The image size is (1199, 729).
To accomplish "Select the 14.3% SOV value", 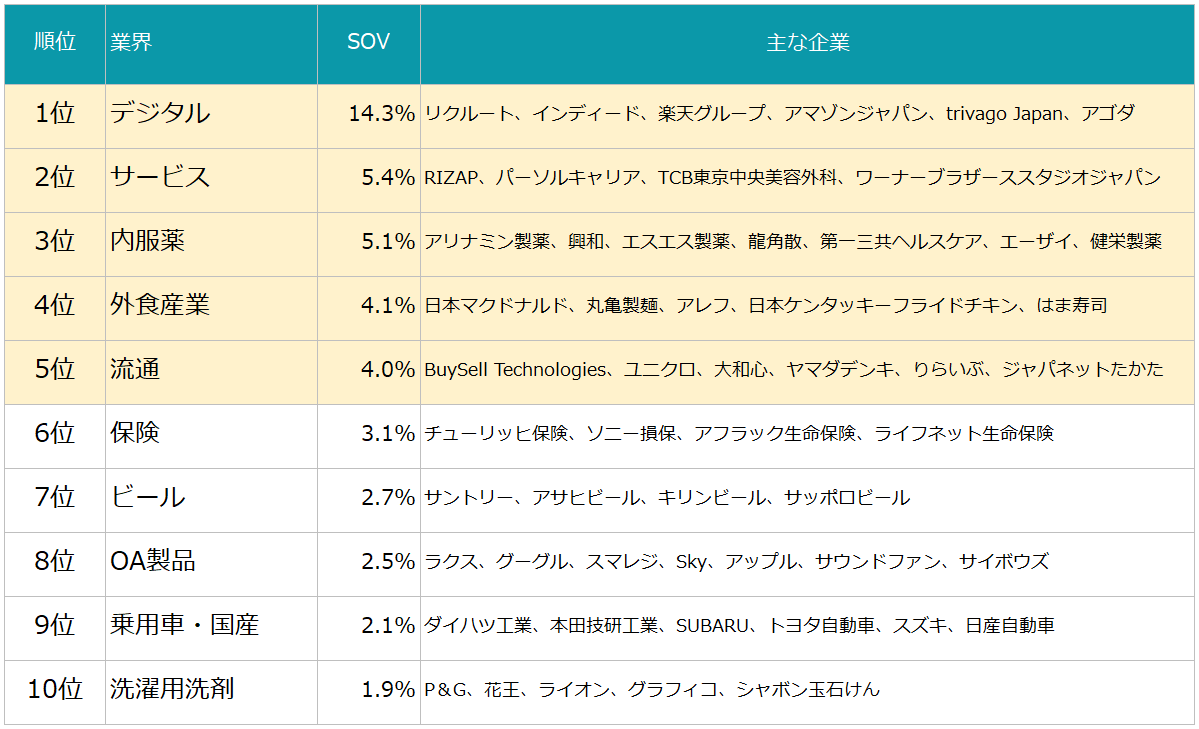I will 369,116.
